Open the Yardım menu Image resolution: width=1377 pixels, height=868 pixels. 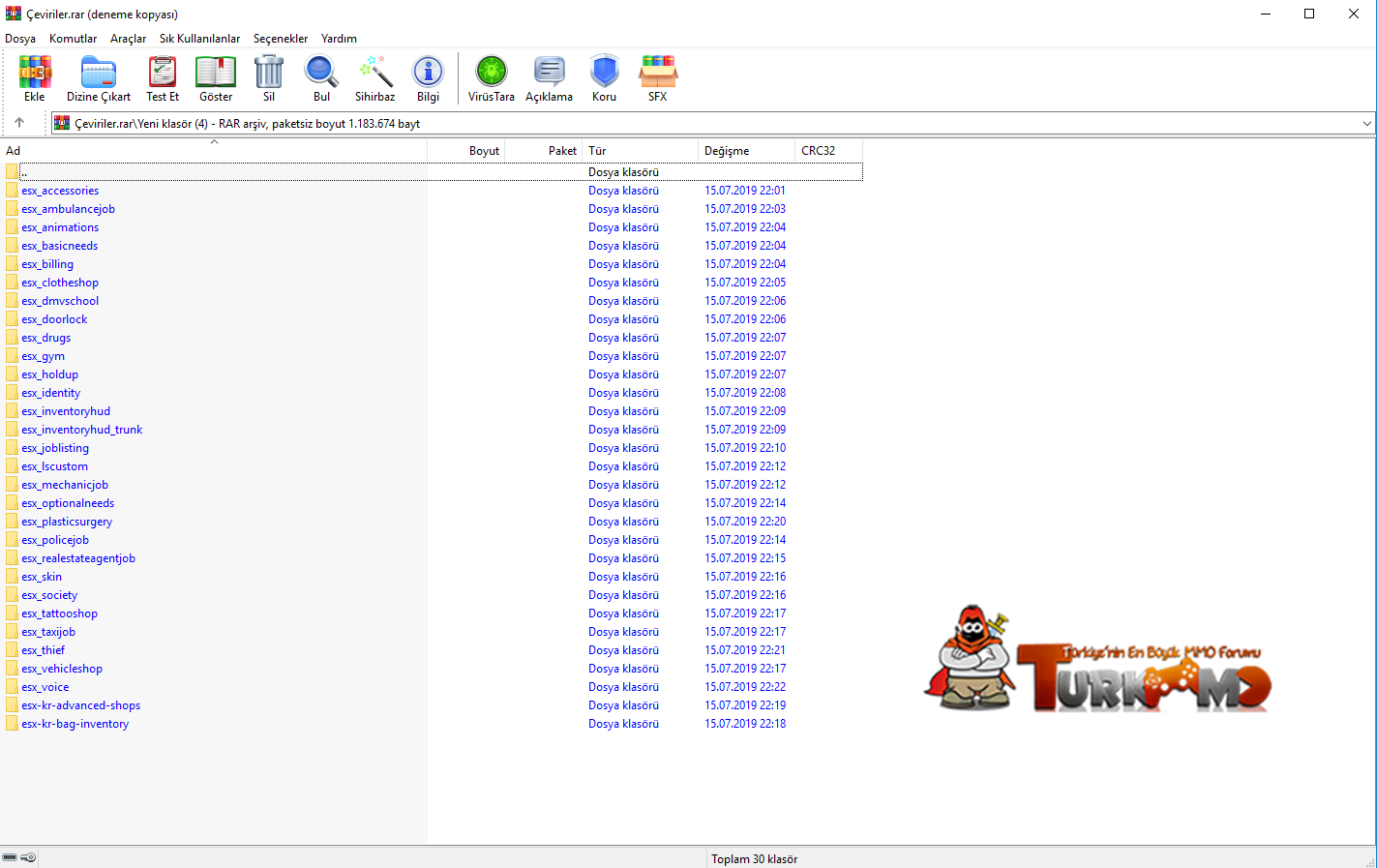click(339, 39)
